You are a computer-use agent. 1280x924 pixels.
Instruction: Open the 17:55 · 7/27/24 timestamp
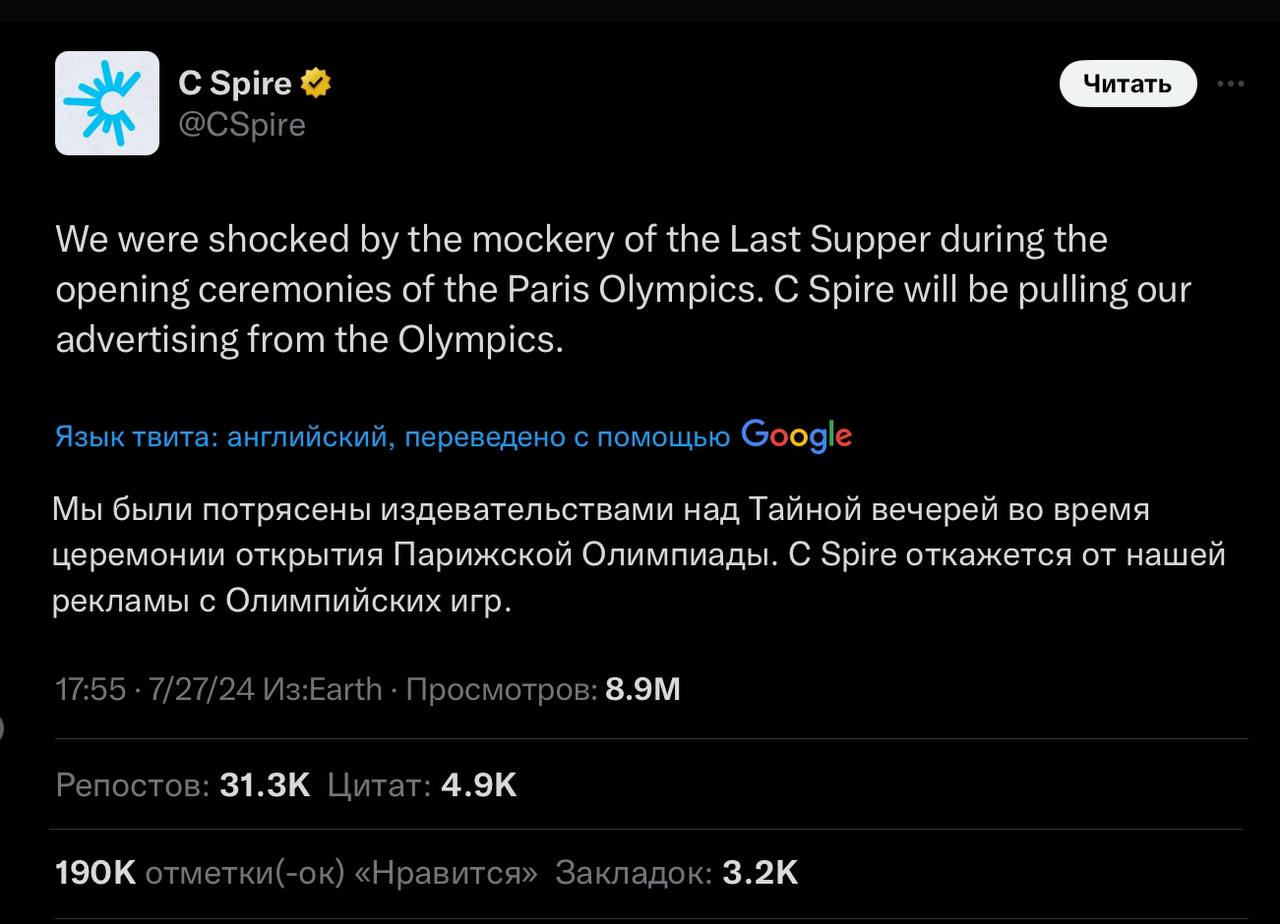pos(155,689)
